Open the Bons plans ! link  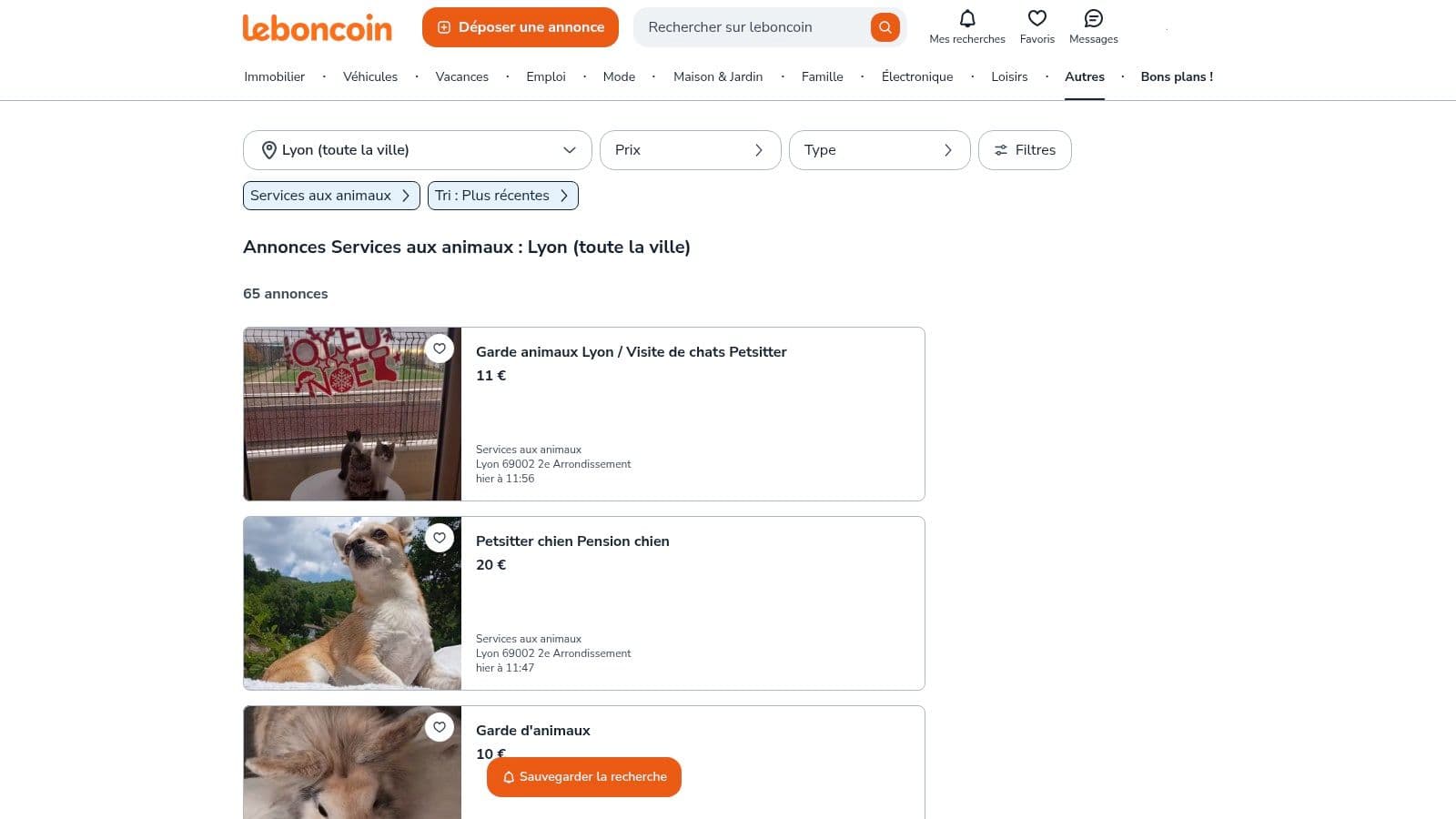tap(1176, 76)
